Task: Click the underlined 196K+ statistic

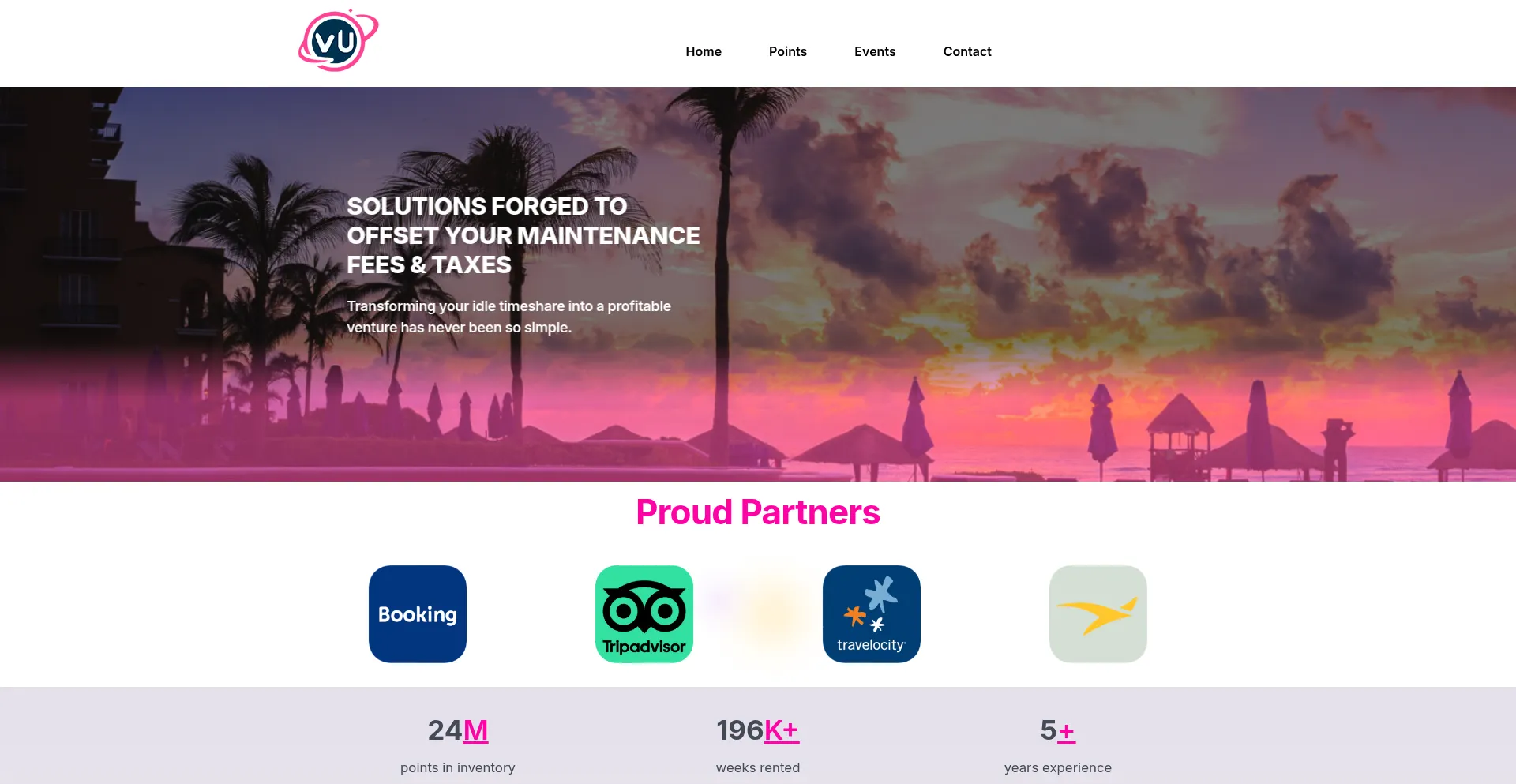Action: (758, 730)
